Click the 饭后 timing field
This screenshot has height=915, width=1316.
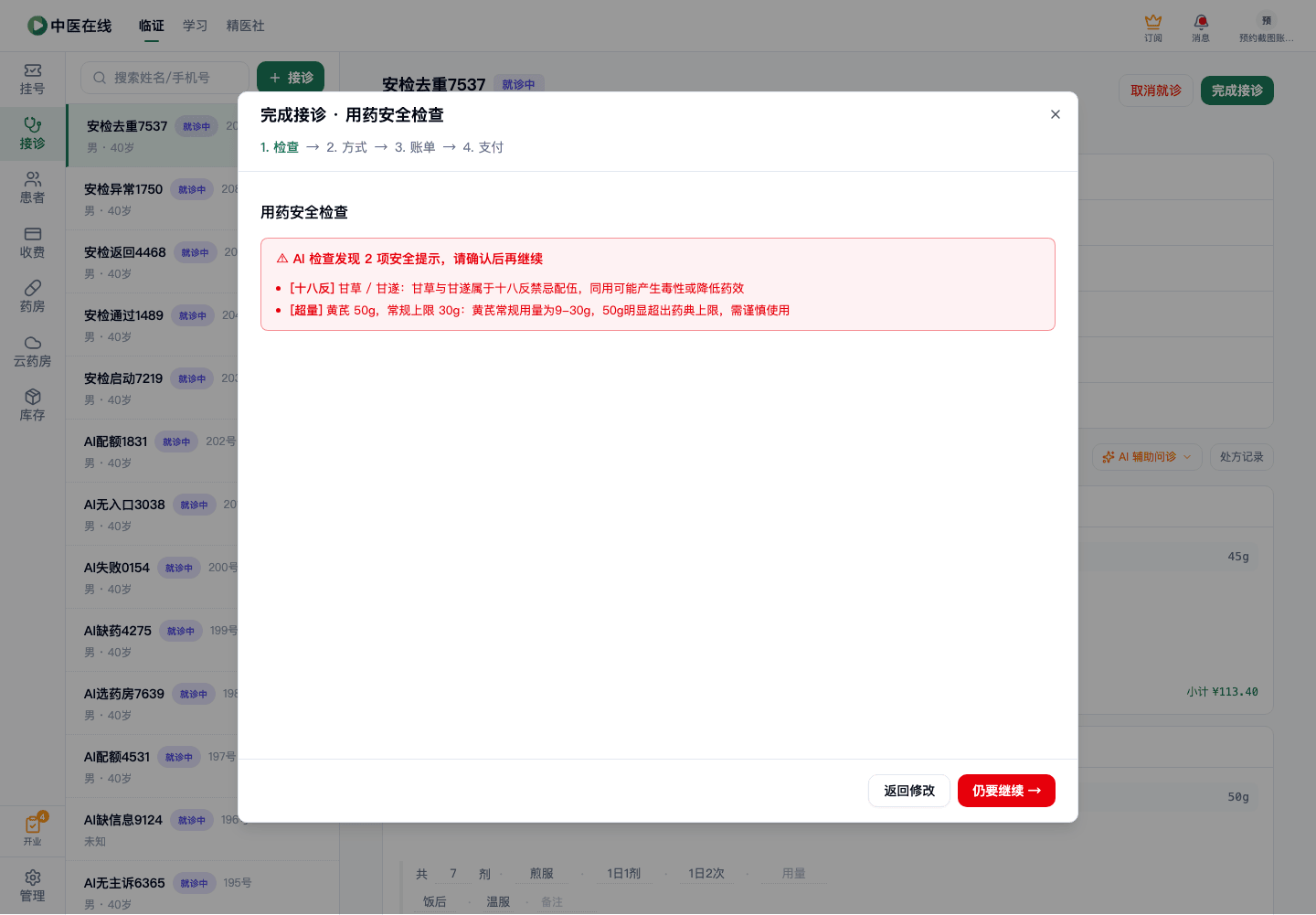[x=435, y=901]
